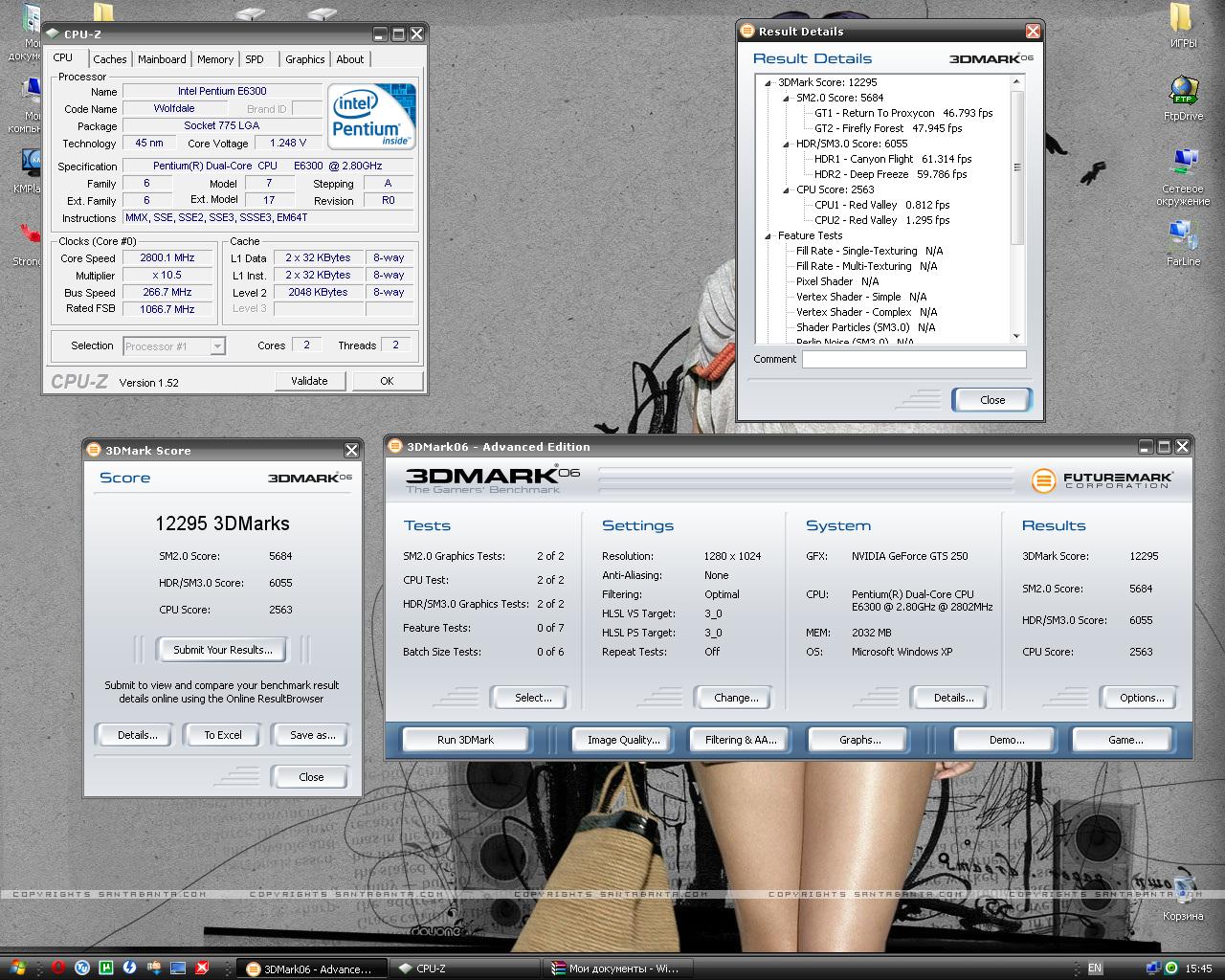Open the ИГРЫ folder icon
1225x980 pixels.
click(1183, 26)
